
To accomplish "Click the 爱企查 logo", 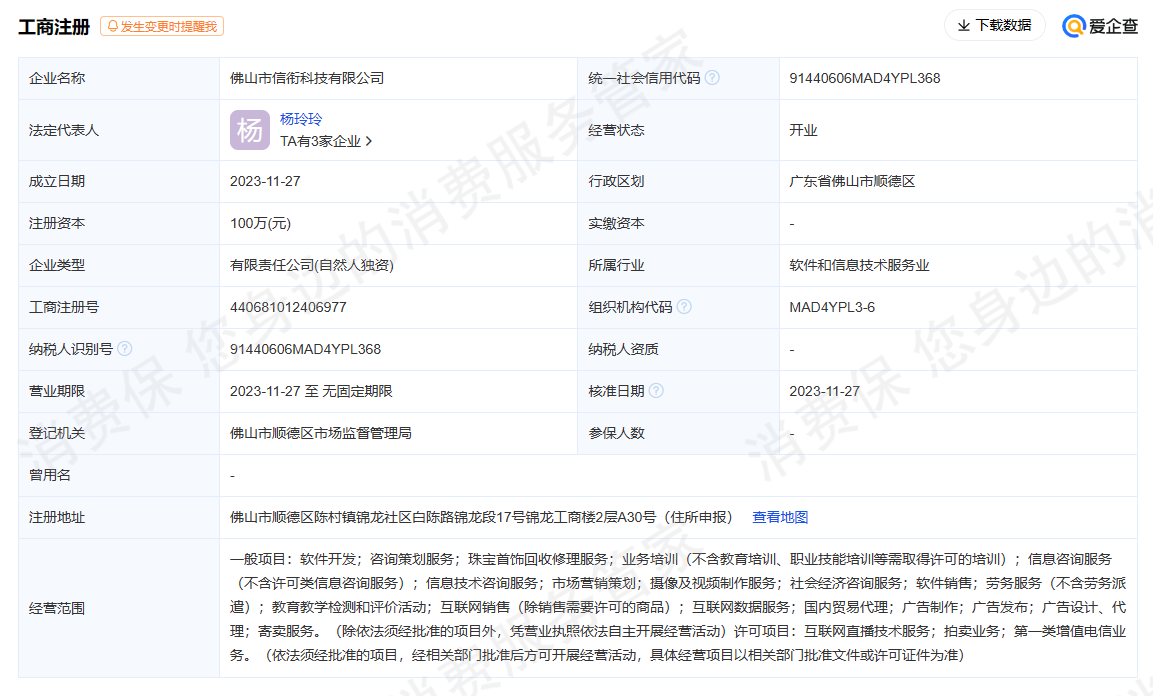I will tap(1100, 26).
